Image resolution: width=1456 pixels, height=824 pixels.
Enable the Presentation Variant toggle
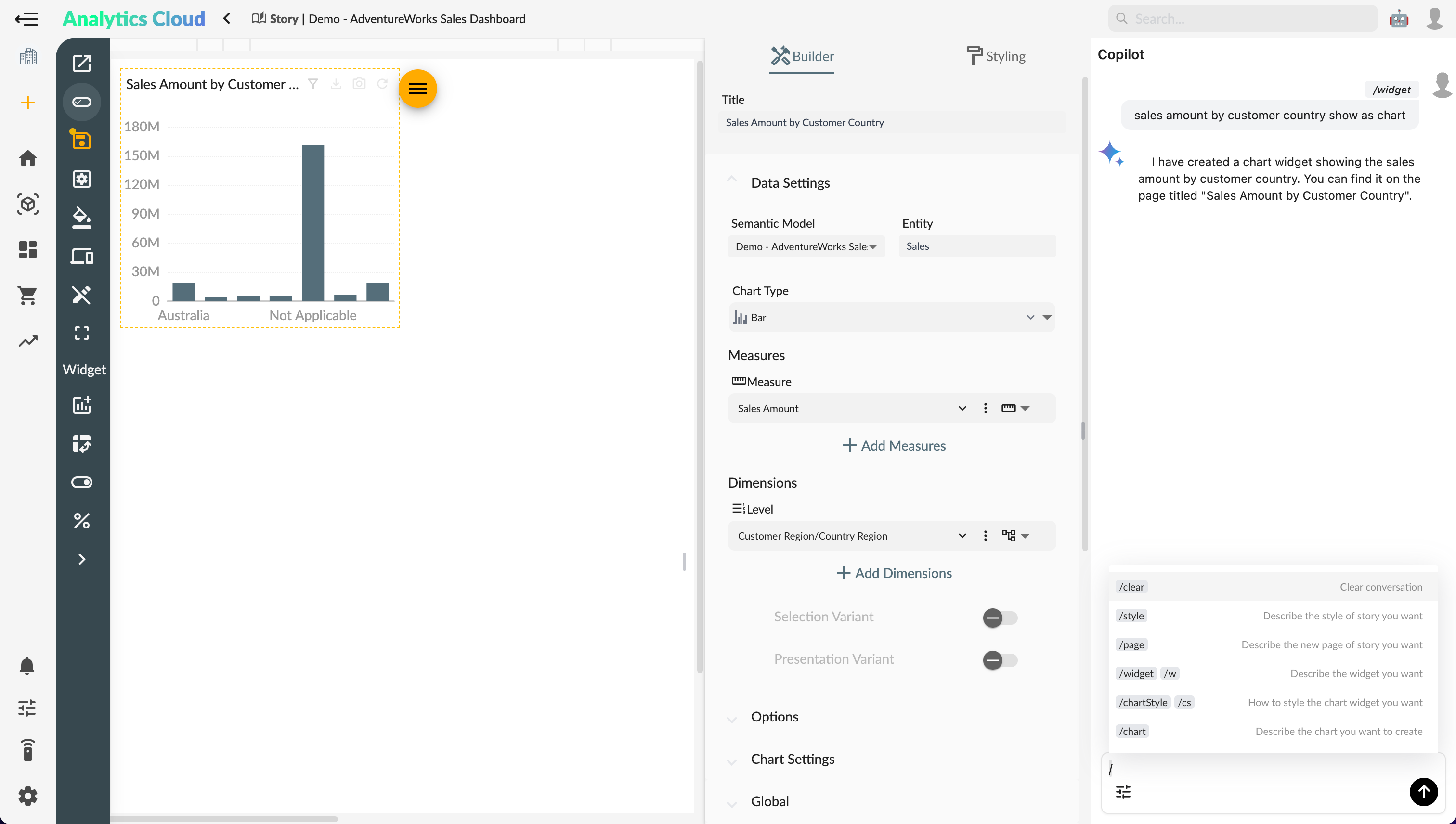click(1000, 660)
